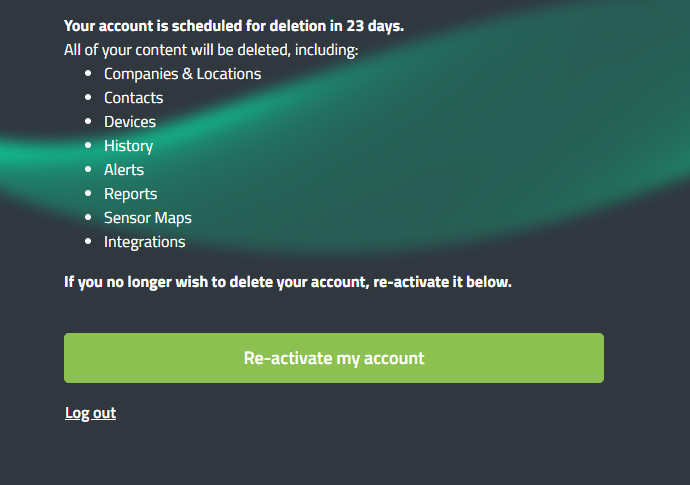
Task: Hit the bullet point beside Devices
Action: coord(88,122)
